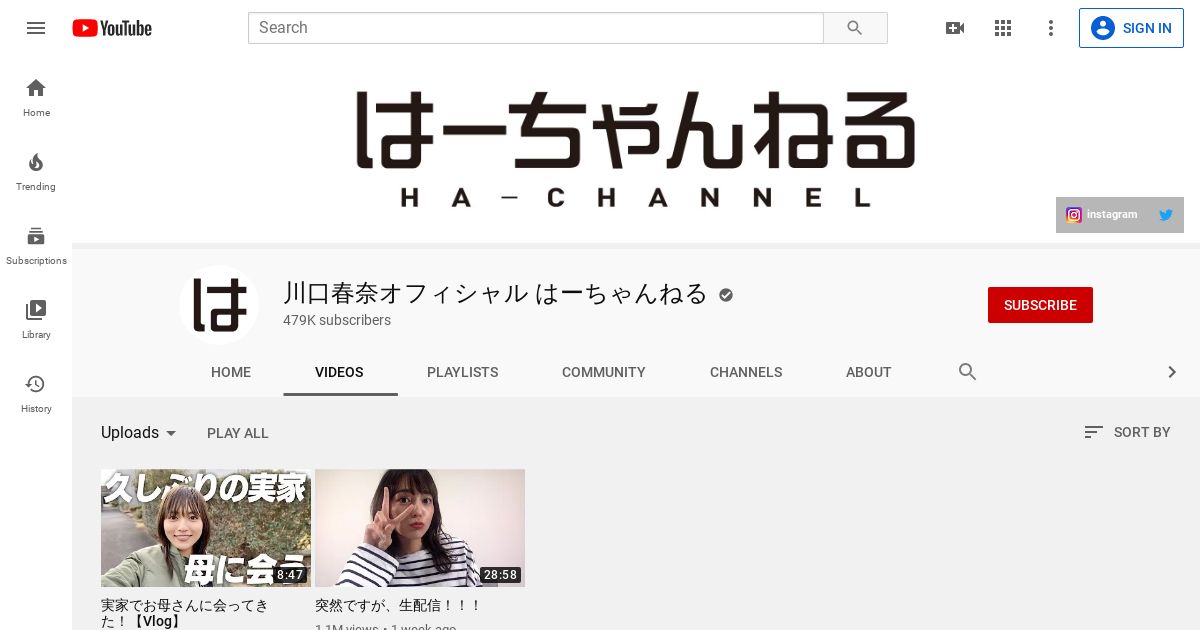Show more tabs with right chevron

tap(1172, 372)
